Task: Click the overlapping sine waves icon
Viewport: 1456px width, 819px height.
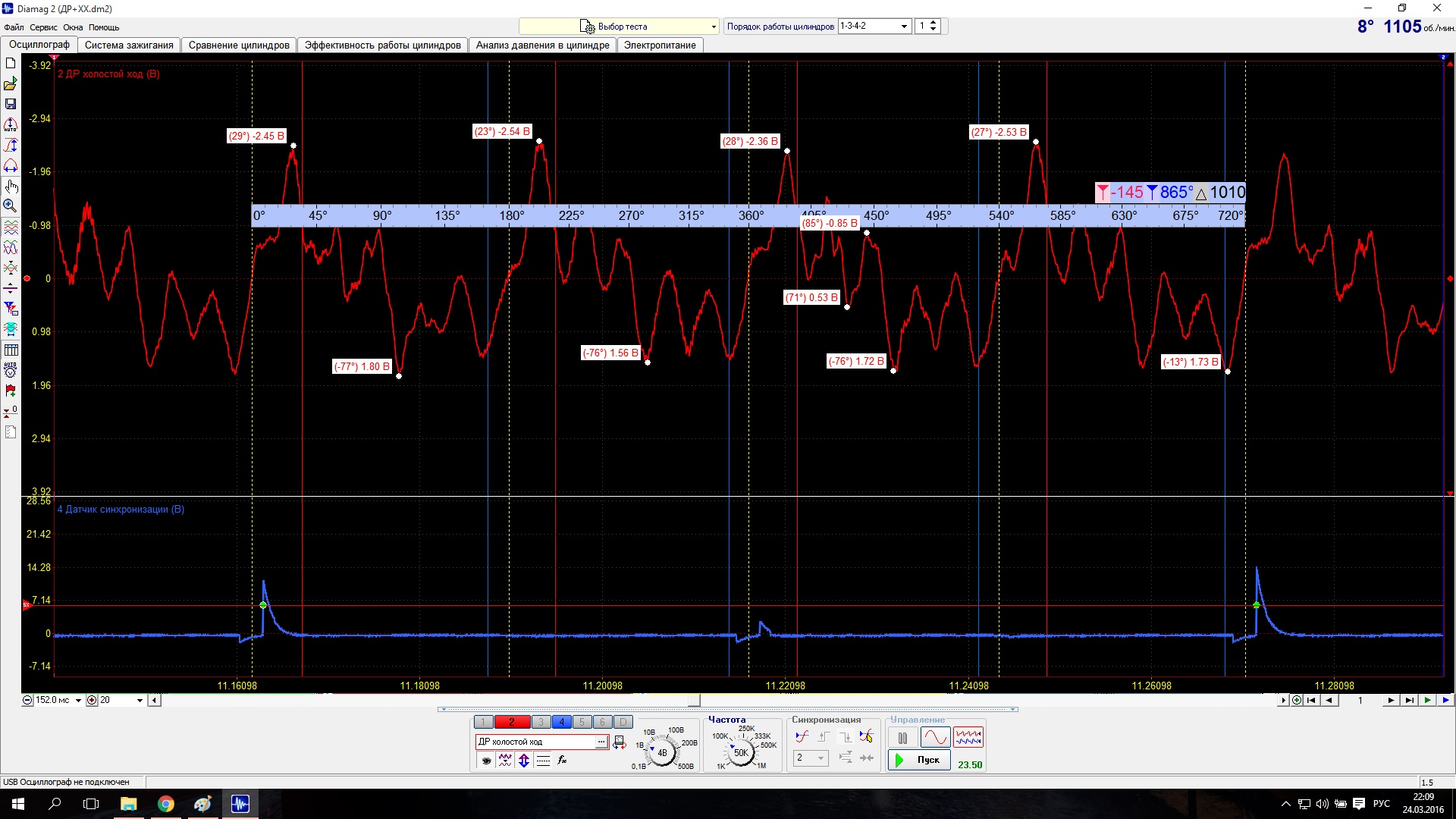Action: [11, 247]
